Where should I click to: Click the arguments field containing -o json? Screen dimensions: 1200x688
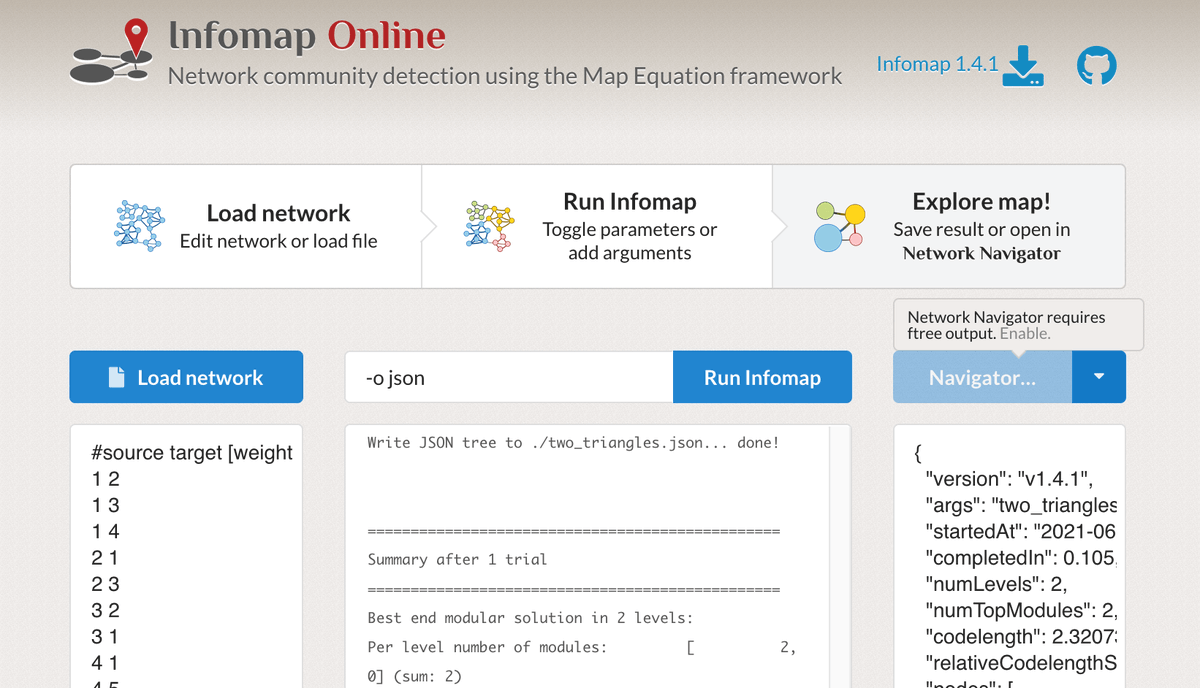[509, 377]
